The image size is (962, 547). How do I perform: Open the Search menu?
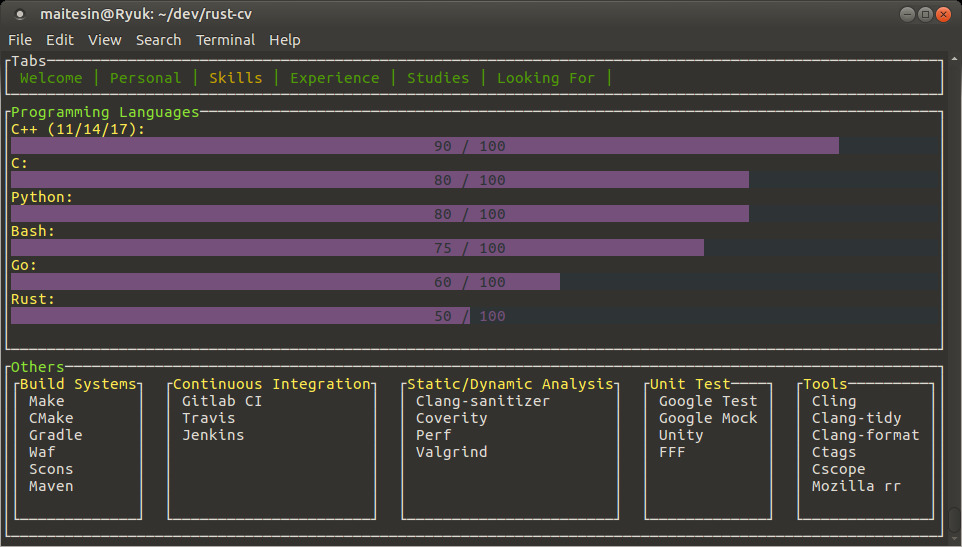(159, 40)
